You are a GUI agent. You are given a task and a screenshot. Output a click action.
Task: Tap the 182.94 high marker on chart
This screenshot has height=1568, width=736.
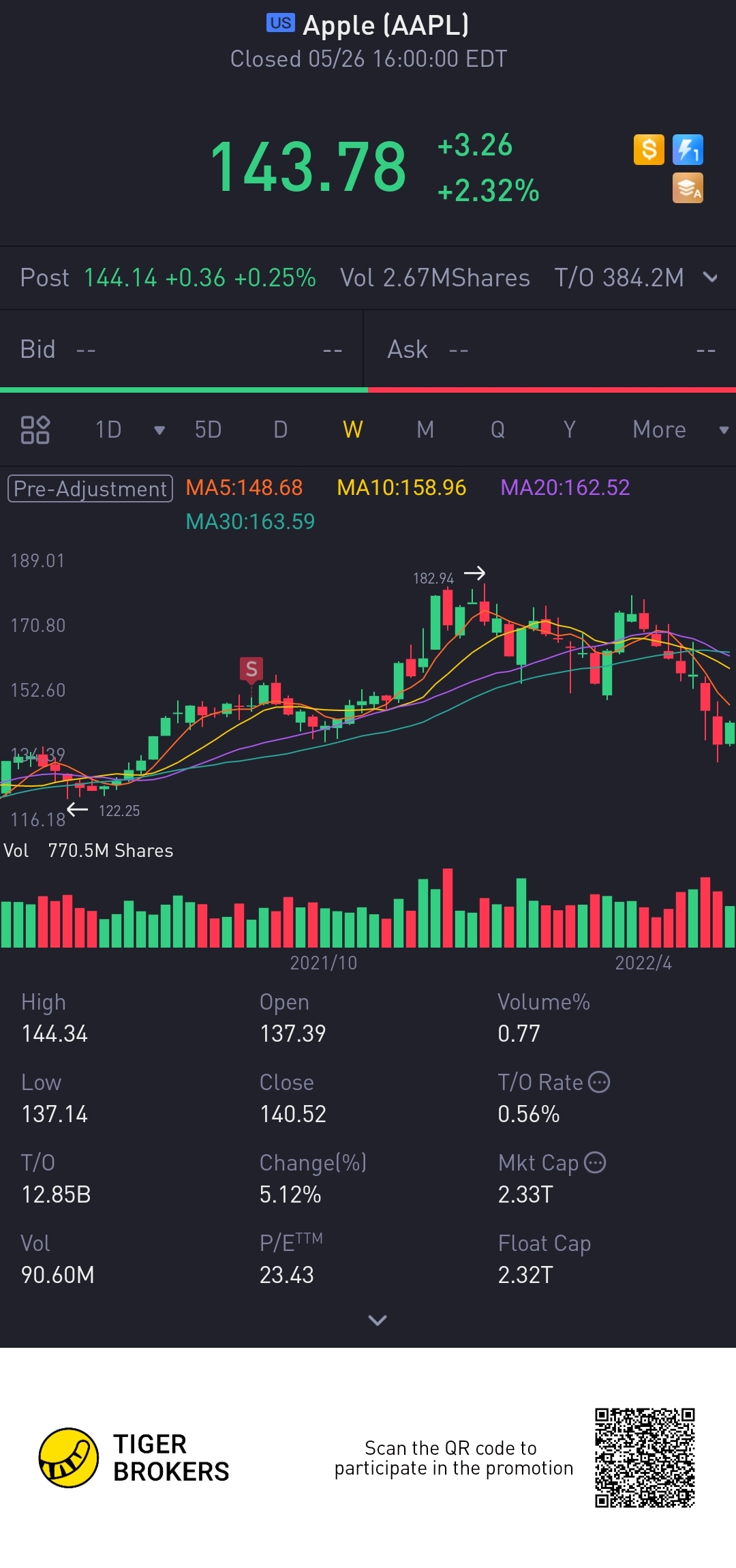coord(433,578)
